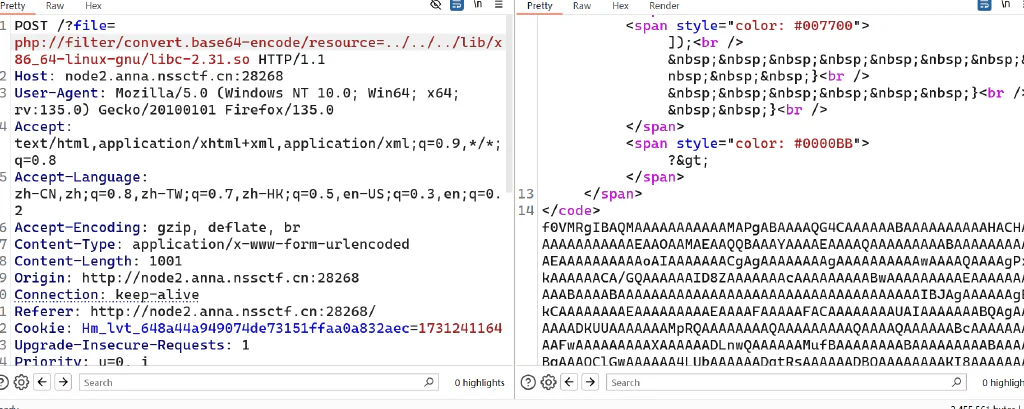This screenshot has height=409, width=1024.
Task: Switch request view to Raw tab
Action: click(x=55, y=5)
